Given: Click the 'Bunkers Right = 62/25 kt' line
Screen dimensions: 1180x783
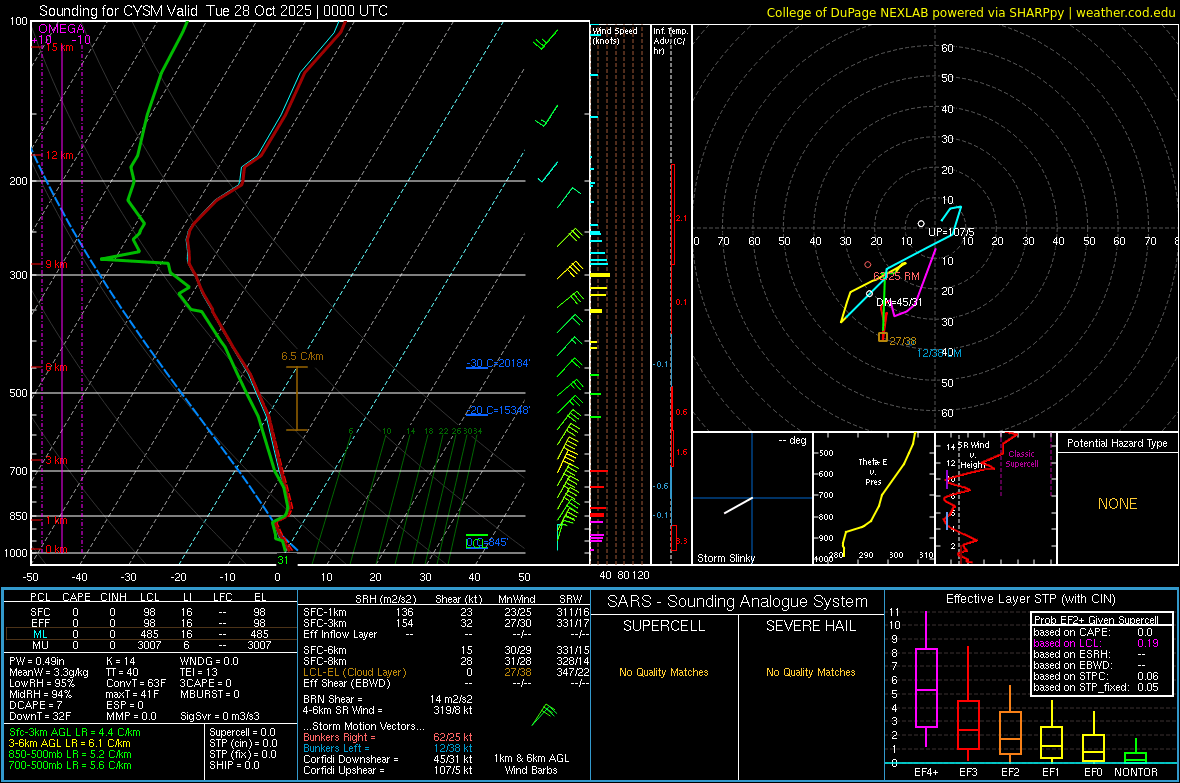Looking at the screenshot, I should coord(388,737).
